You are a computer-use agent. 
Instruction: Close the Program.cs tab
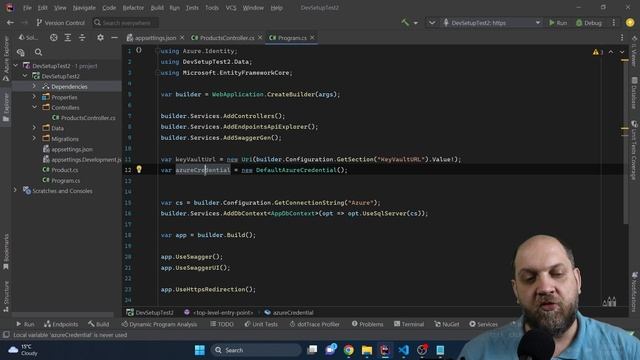tap(312, 38)
